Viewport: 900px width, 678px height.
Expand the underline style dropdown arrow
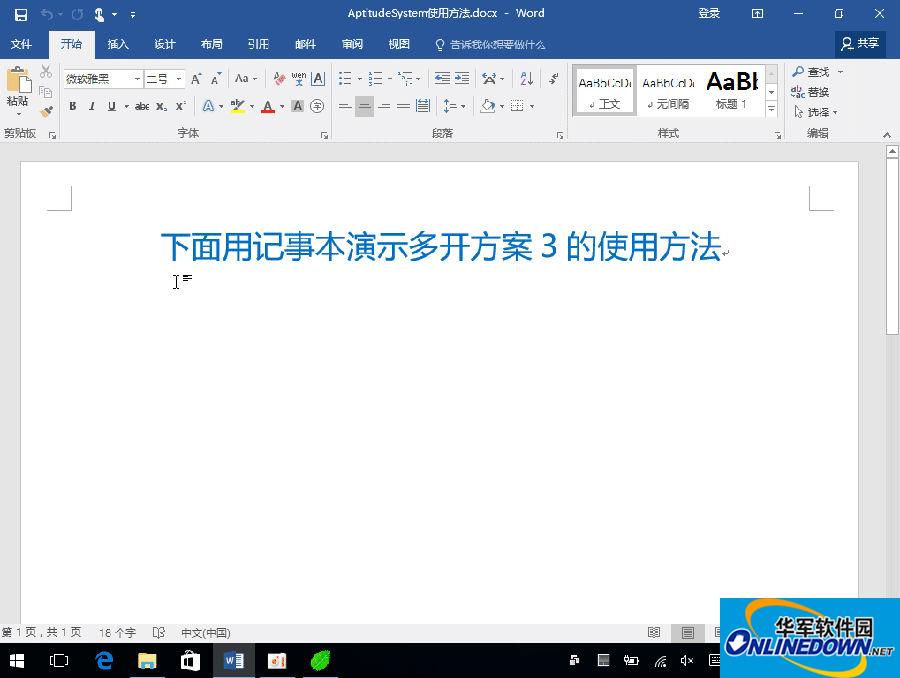tap(126, 106)
